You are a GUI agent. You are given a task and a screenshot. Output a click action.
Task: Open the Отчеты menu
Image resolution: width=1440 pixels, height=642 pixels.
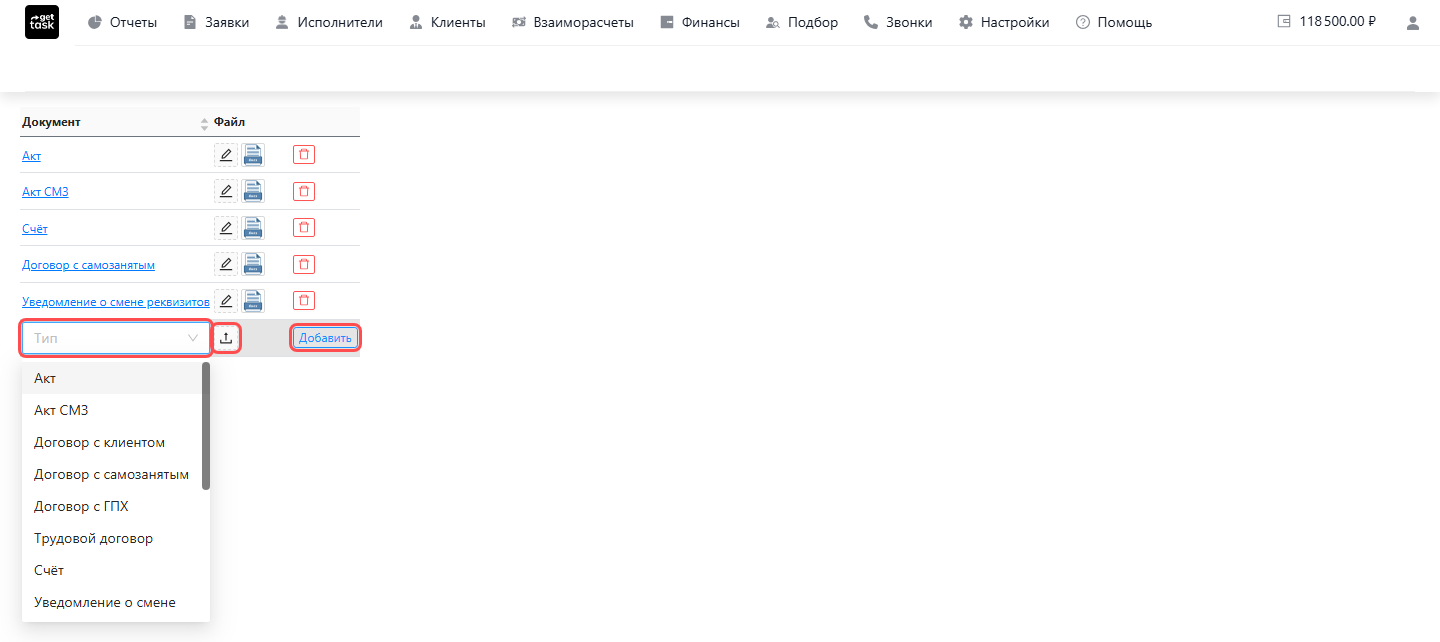point(122,22)
